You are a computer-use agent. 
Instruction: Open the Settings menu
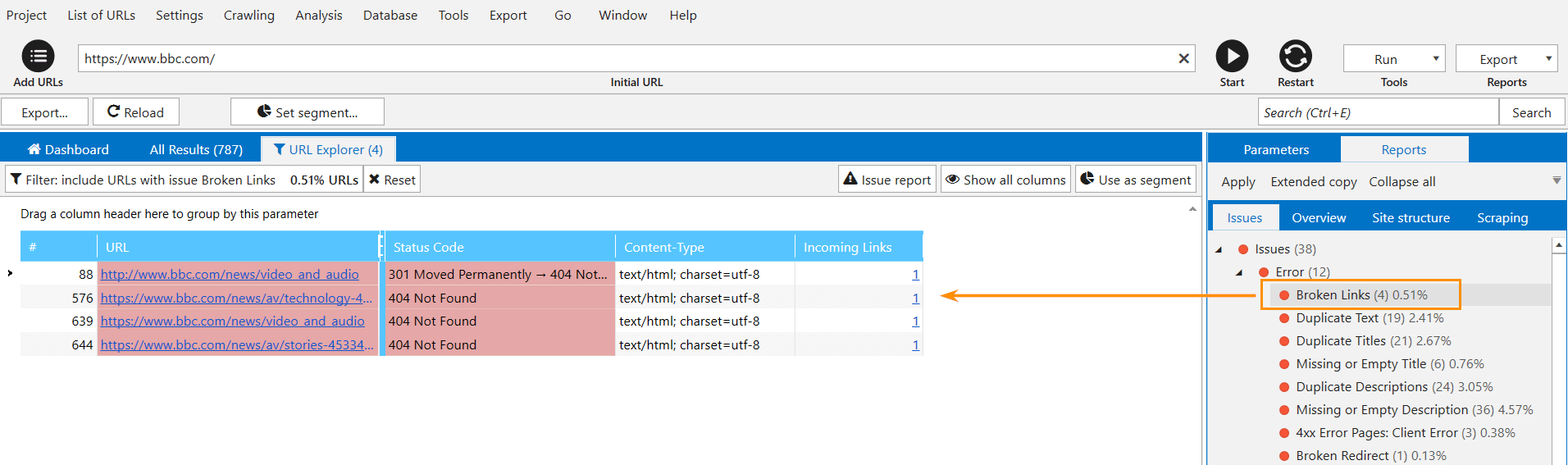[180, 15]
